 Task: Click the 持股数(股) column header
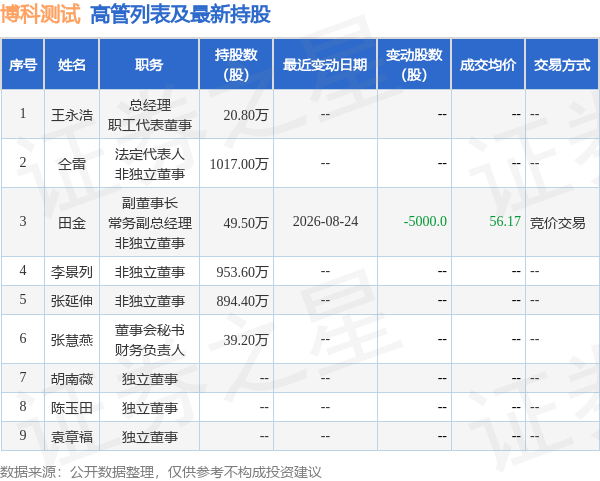coord(236,65)
